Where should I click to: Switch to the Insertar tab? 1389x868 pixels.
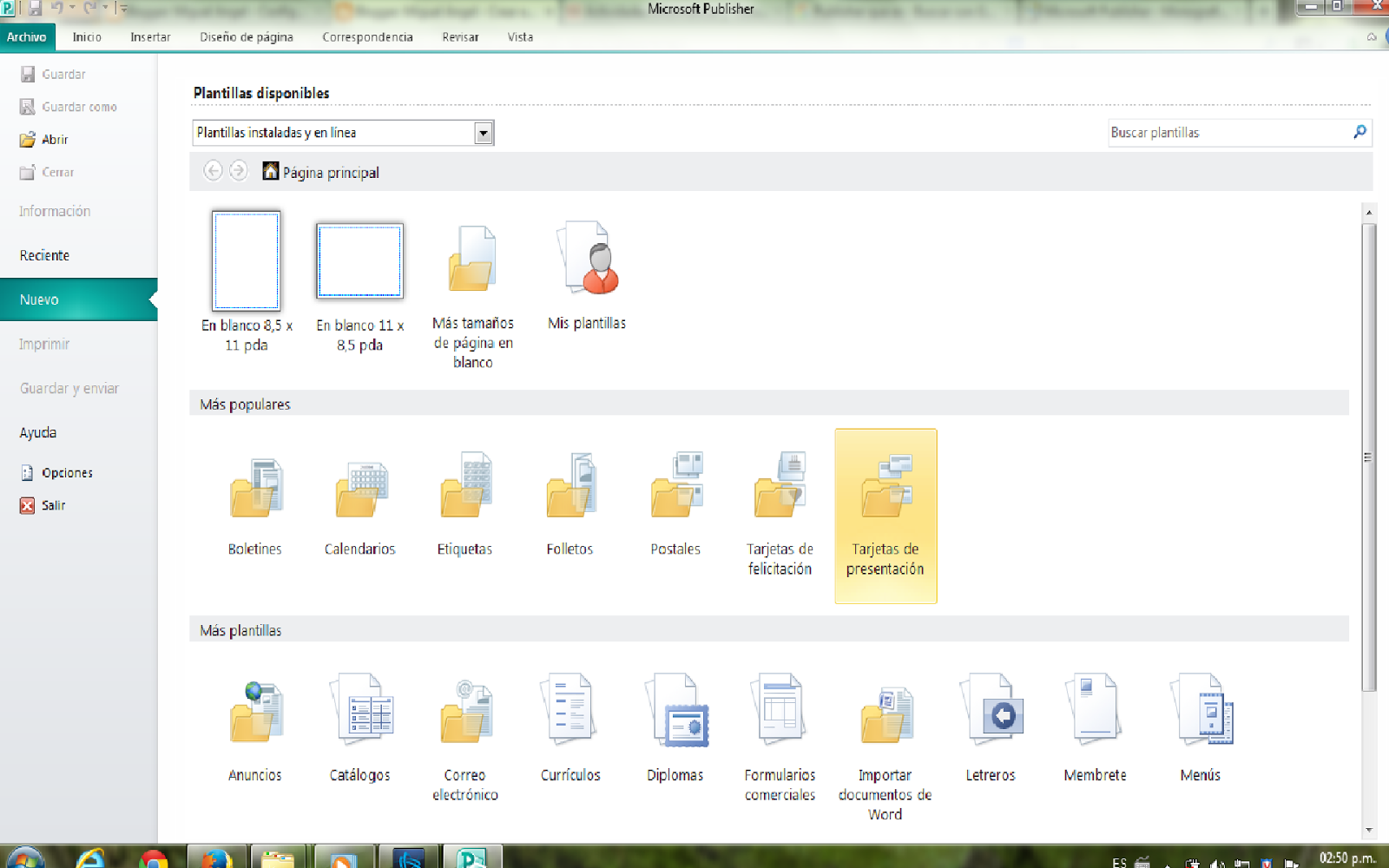(x=150, y=37)
